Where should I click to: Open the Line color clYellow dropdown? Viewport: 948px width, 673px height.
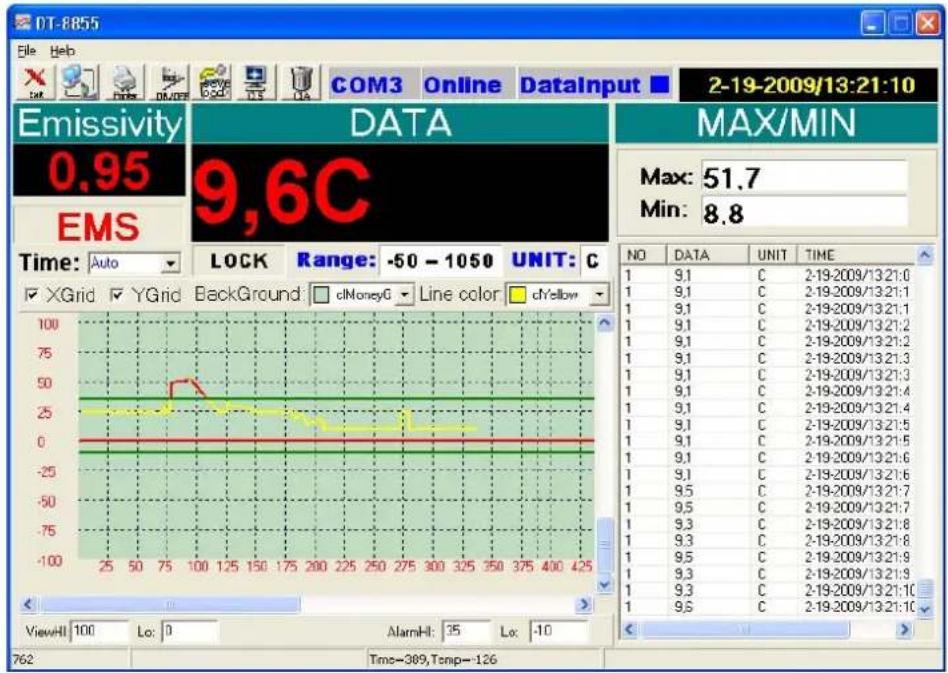[599, 295]
